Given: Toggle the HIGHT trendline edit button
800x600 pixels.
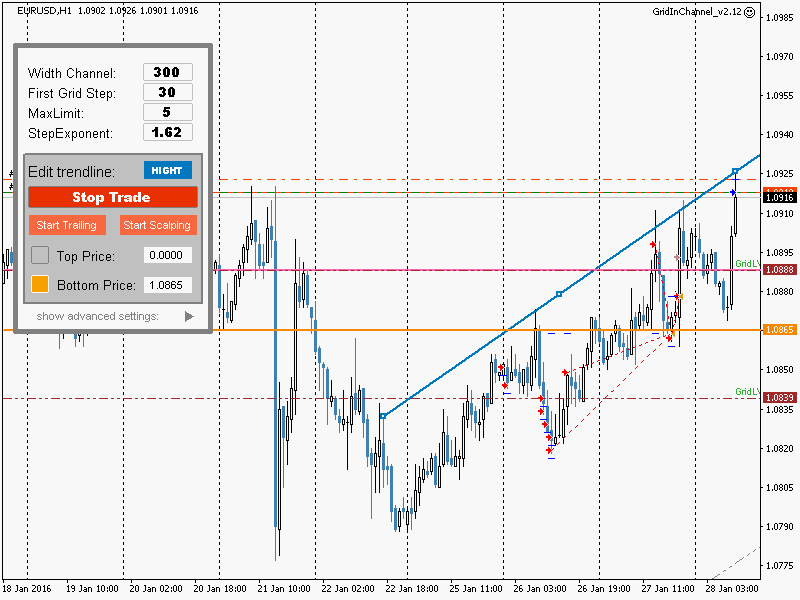Looking at the screenshot, I should (168, 170).
